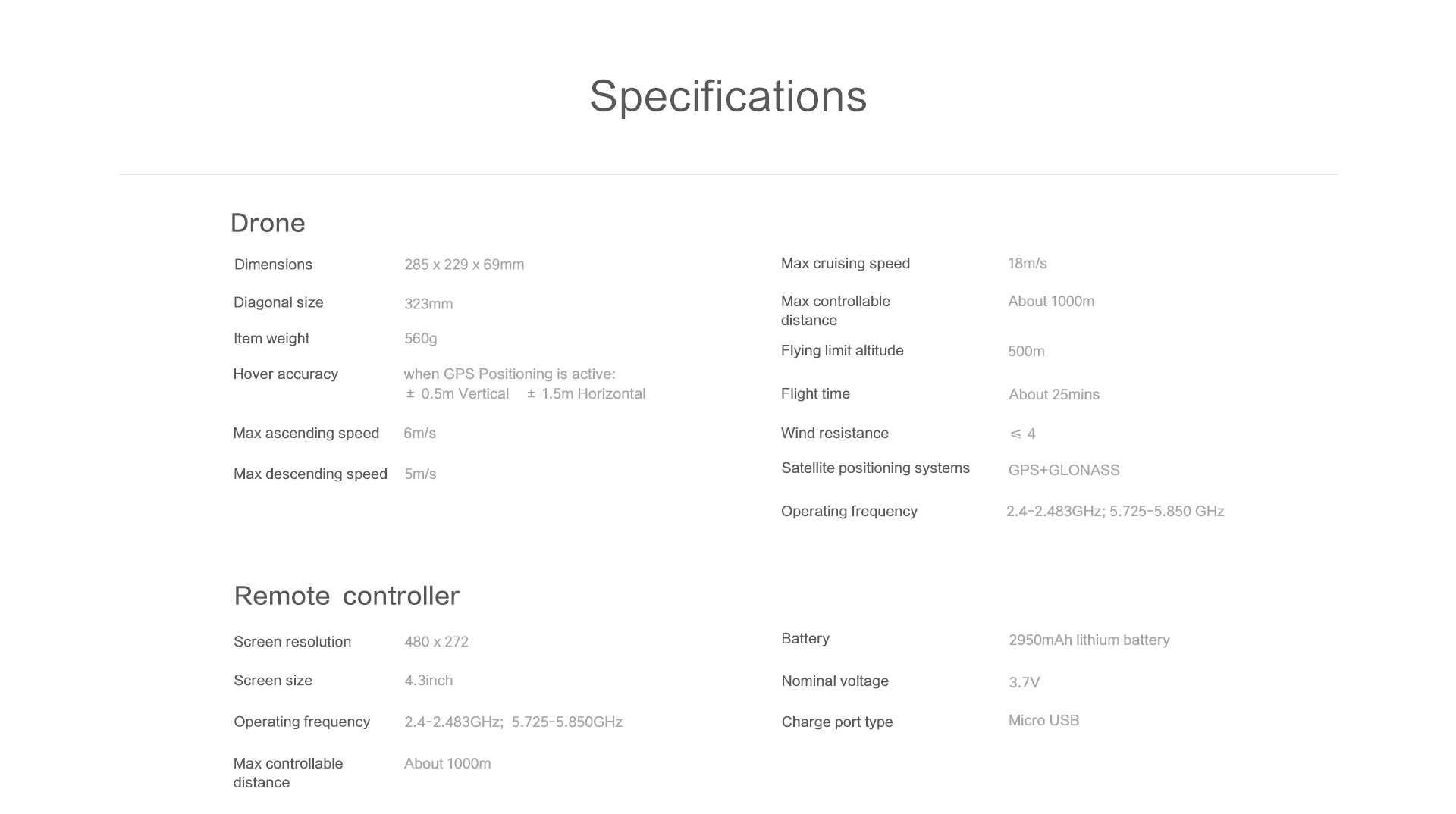Click the Screen resolution value 480 x 272
1456x814 pixels.
436,642
